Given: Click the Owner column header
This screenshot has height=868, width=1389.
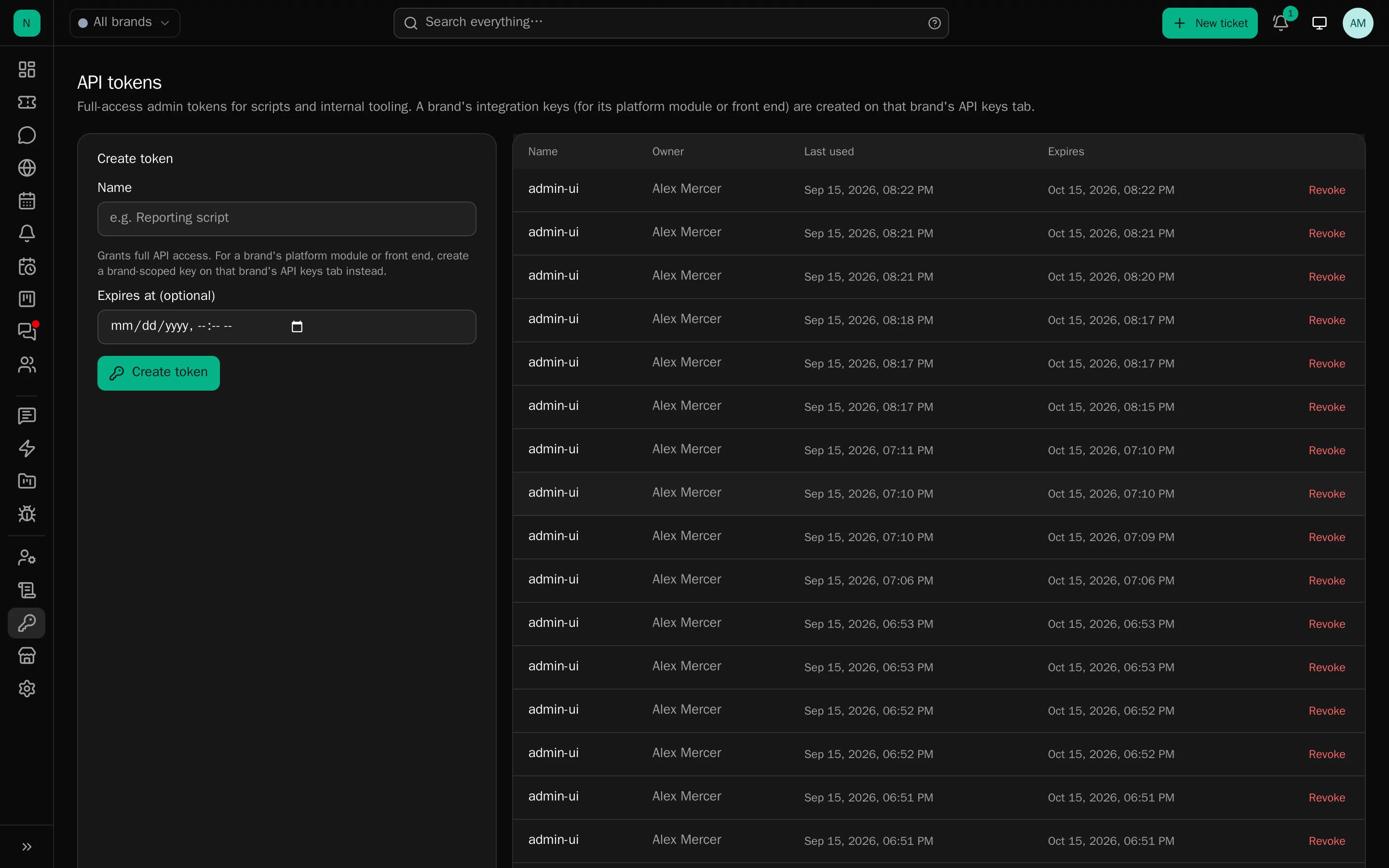Looking at the screenshot, I should 667,151.
